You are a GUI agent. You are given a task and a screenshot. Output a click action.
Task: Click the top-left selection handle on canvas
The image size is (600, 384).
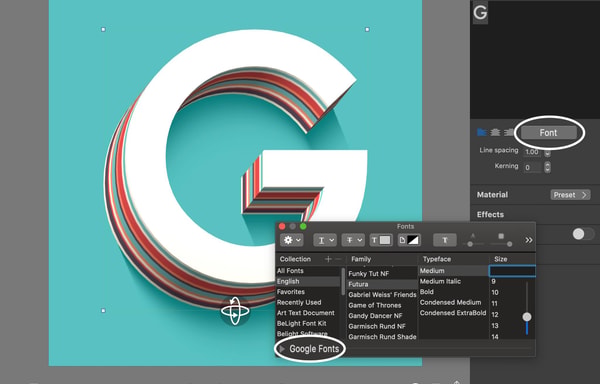pos(103,29)
